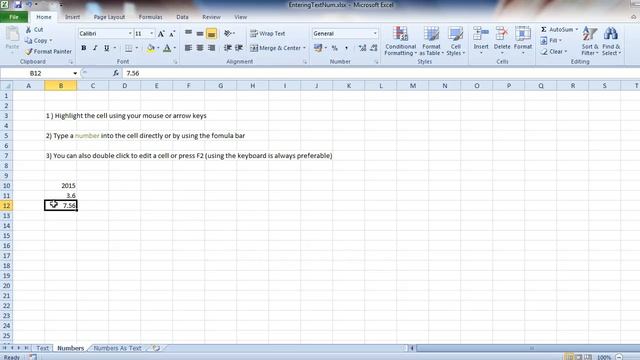Apply the yellow fill color bucket
The width and height of the screenshot is (640, 360).
(151, 48)
